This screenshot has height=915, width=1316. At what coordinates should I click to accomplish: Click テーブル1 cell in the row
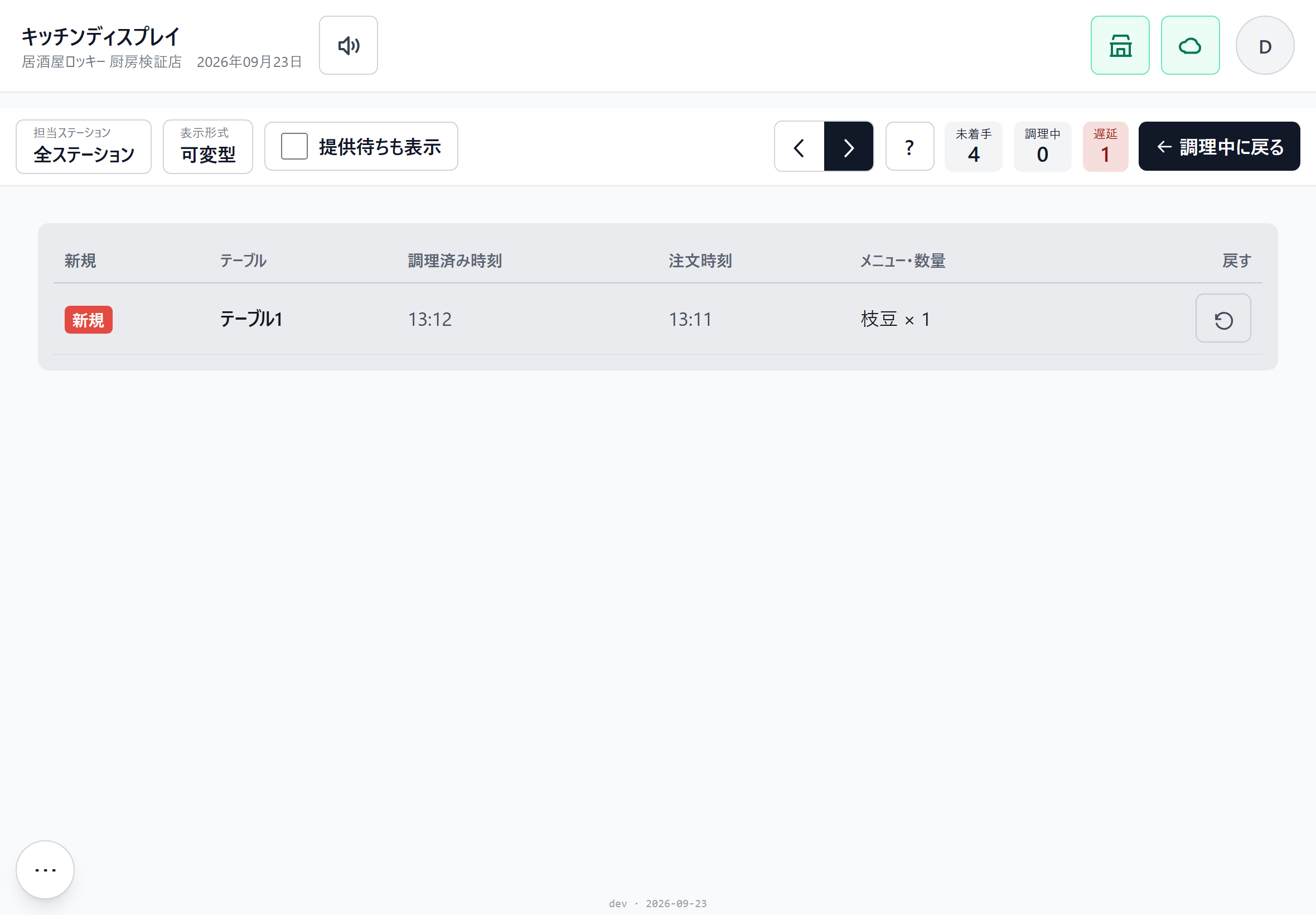(251, 319)
